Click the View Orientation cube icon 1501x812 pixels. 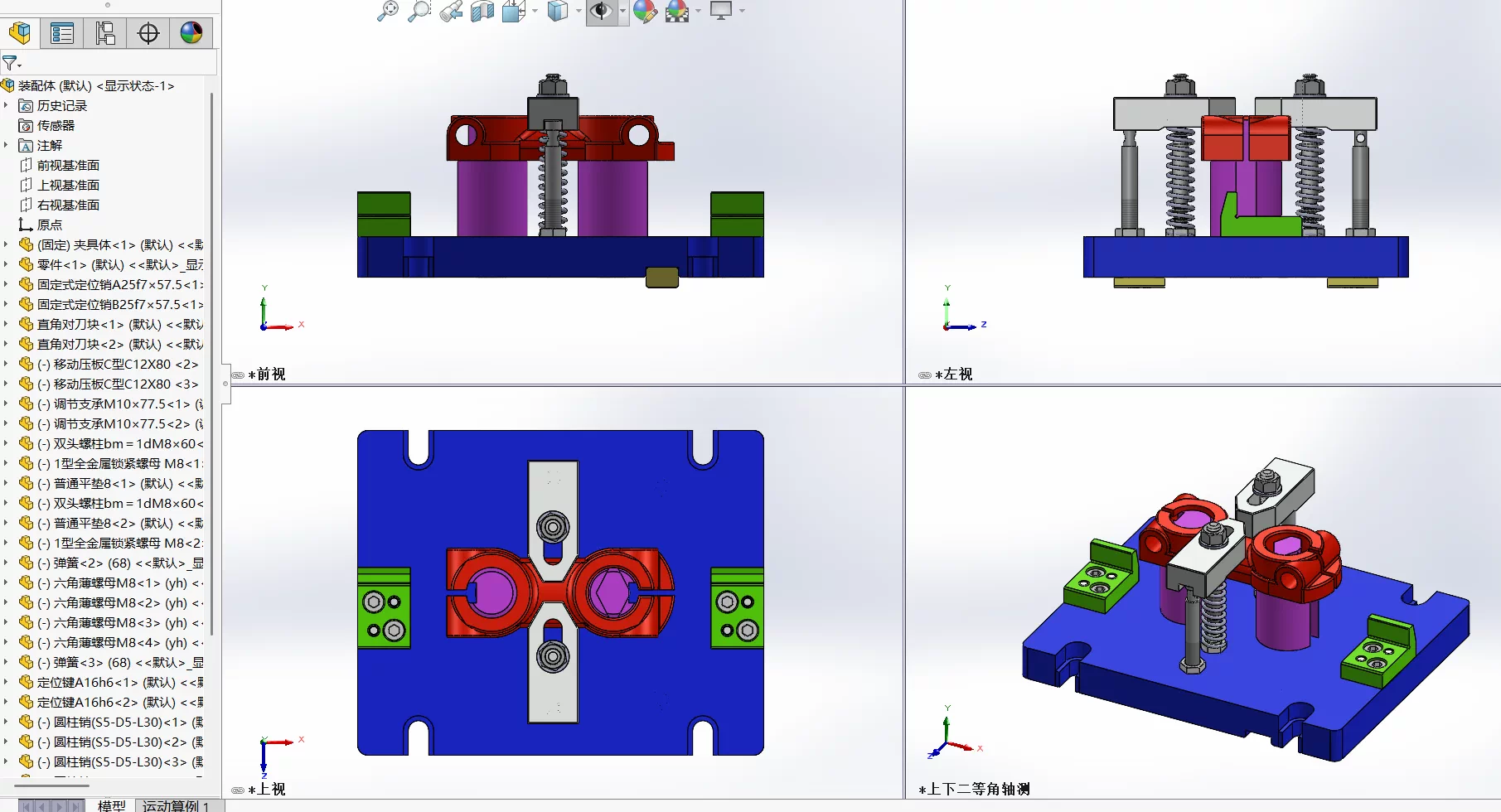[514, 11]
